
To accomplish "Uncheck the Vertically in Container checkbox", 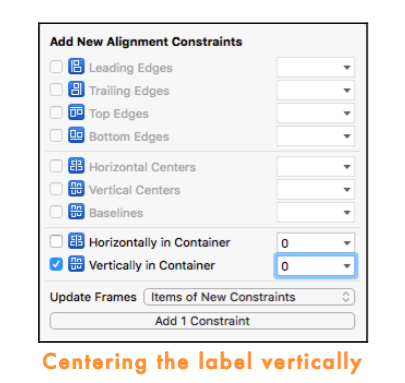I will coord(56,265).
